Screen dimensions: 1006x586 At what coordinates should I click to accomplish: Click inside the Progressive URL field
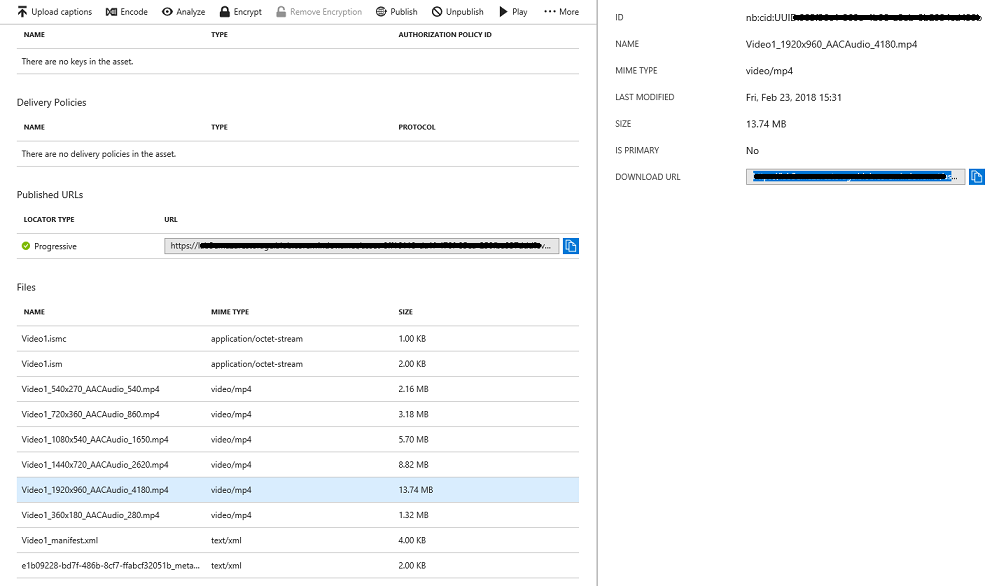(360, 245)
